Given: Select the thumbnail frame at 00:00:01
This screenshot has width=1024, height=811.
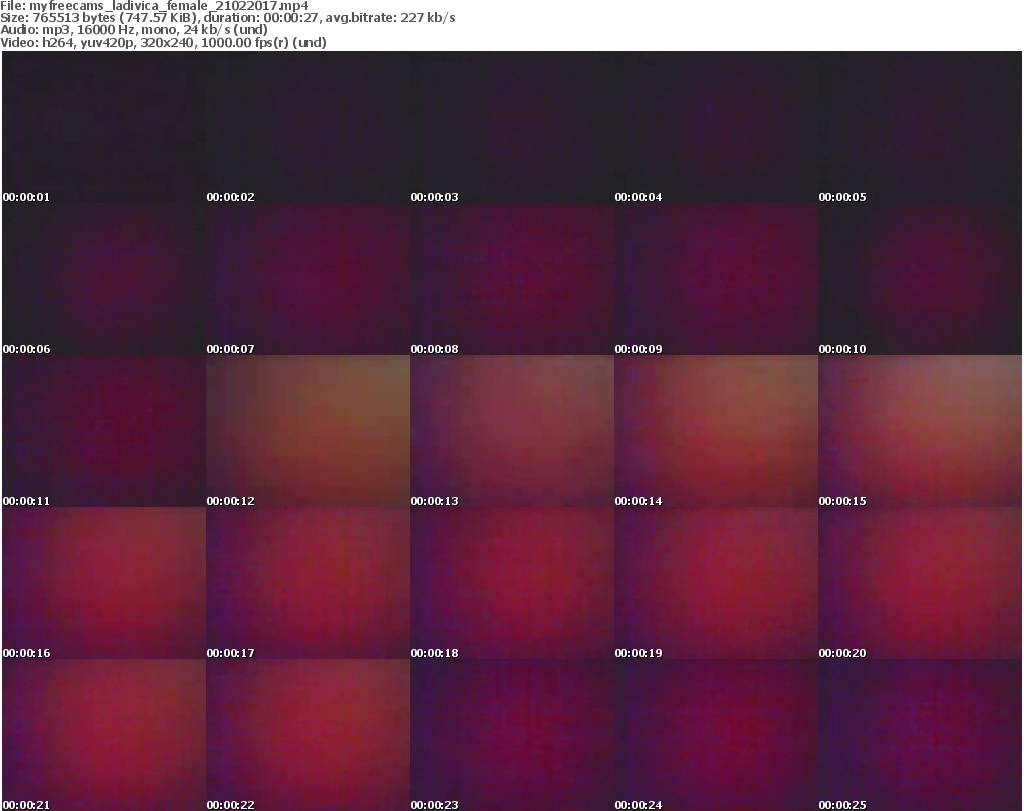Looking at the screenshot, I should point(104,127).
